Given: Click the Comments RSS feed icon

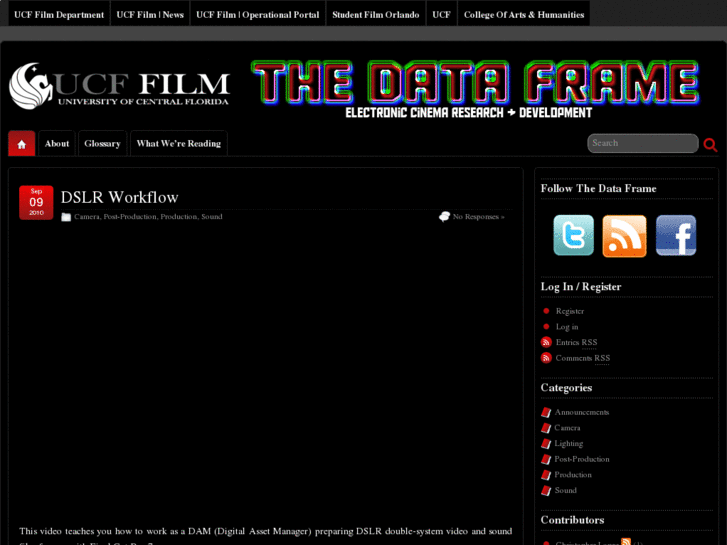Looking at the screenshot, I should [546, 358].
